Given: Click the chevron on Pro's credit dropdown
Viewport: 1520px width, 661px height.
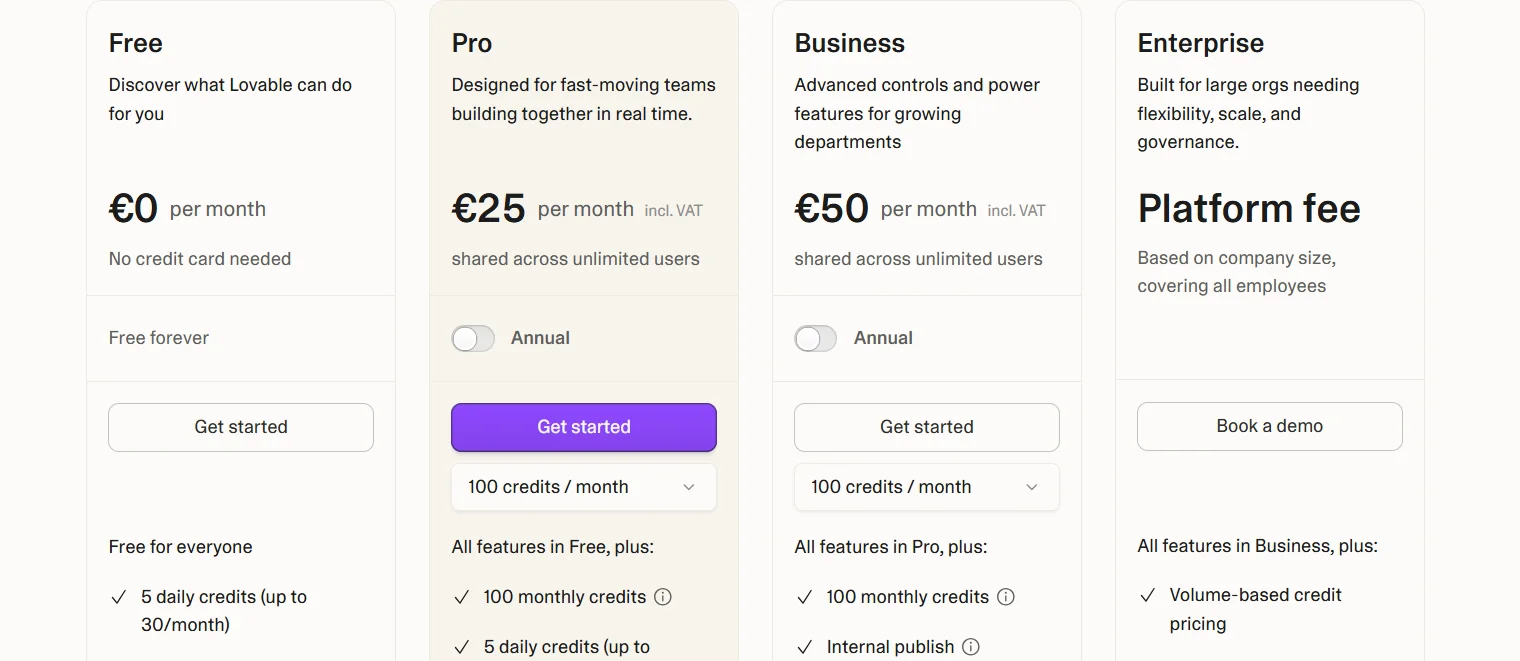Looking at the screenshot, I should tap(688, 487).
